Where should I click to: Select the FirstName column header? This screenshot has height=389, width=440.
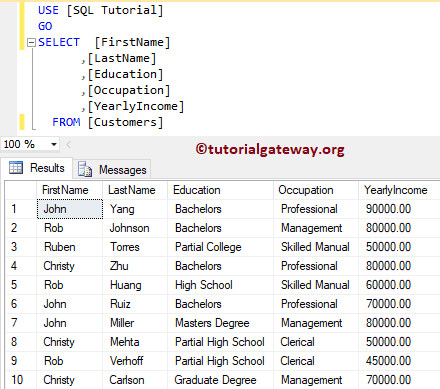(69, 190)
